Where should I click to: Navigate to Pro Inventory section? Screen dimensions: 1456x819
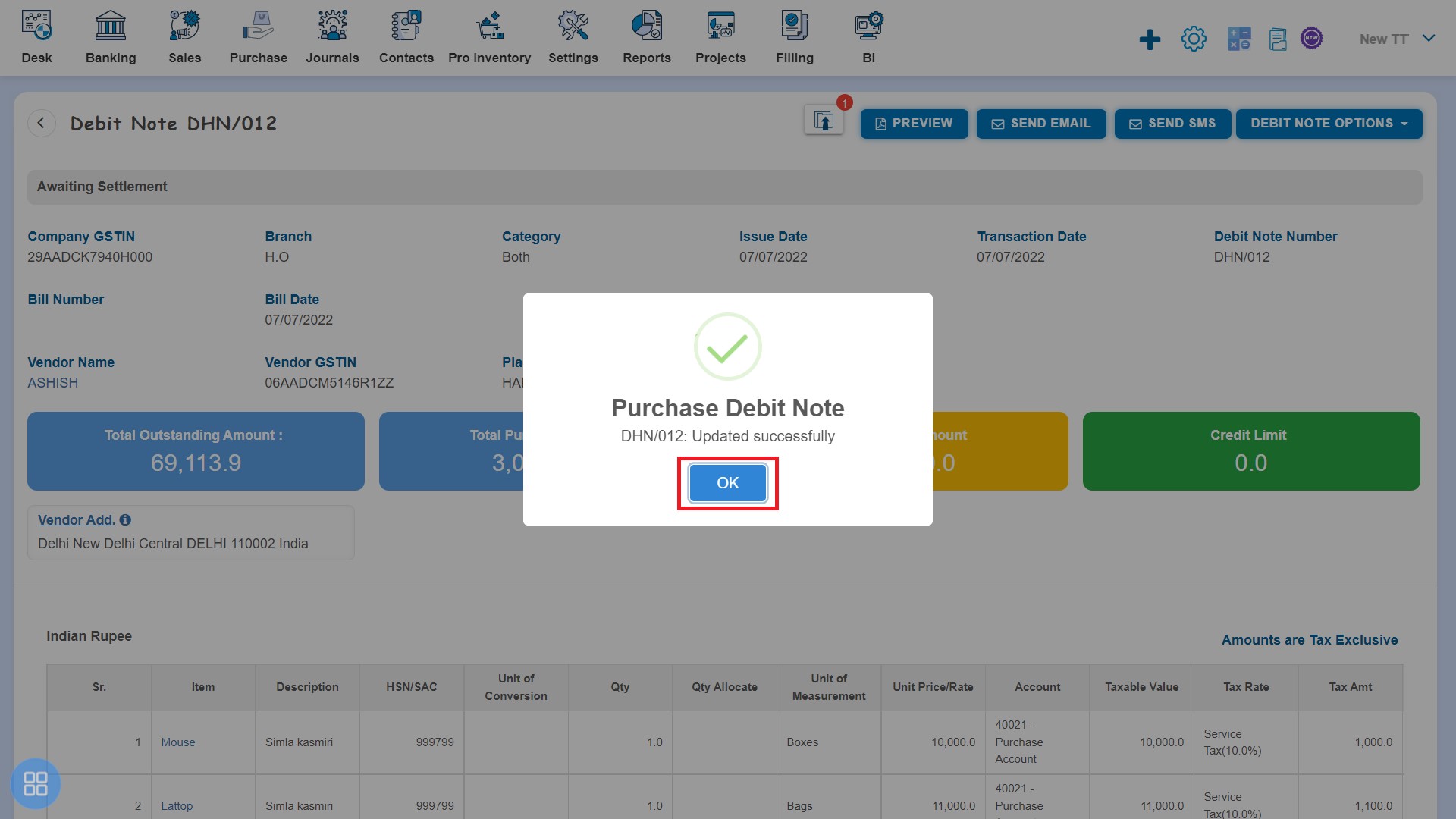coord(489,37)
